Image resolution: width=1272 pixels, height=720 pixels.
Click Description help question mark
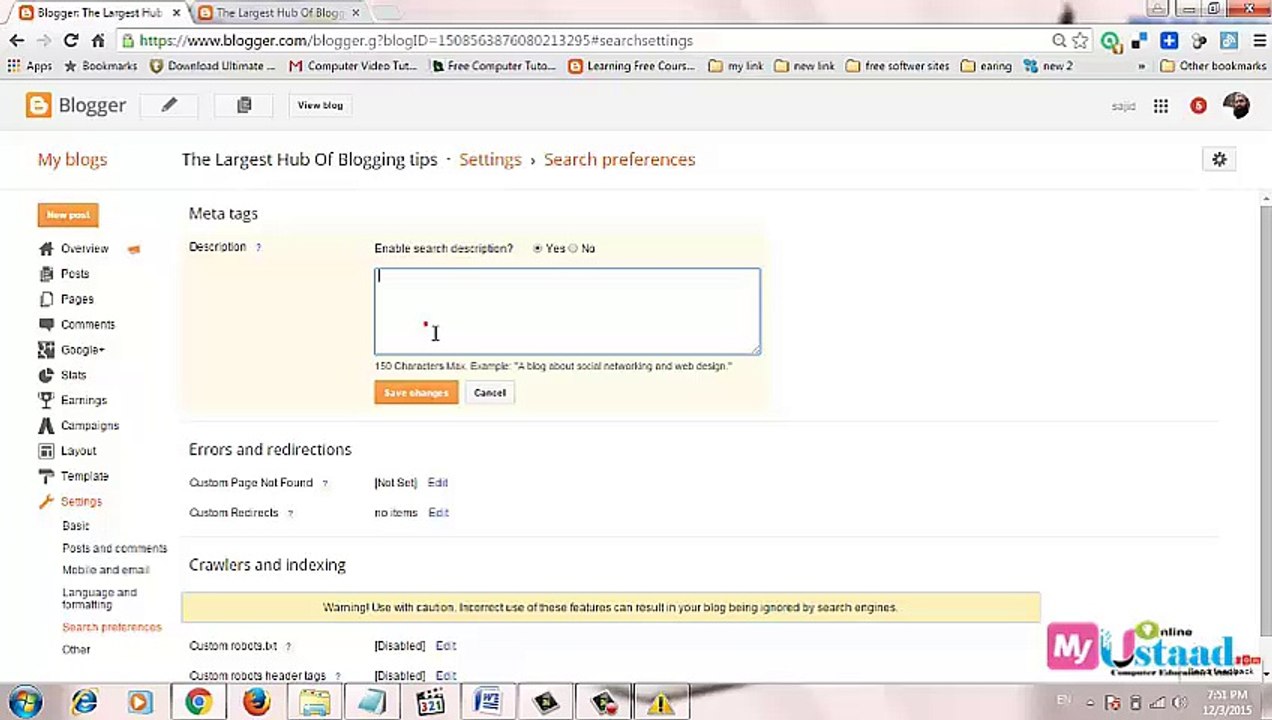coord(258,247)
